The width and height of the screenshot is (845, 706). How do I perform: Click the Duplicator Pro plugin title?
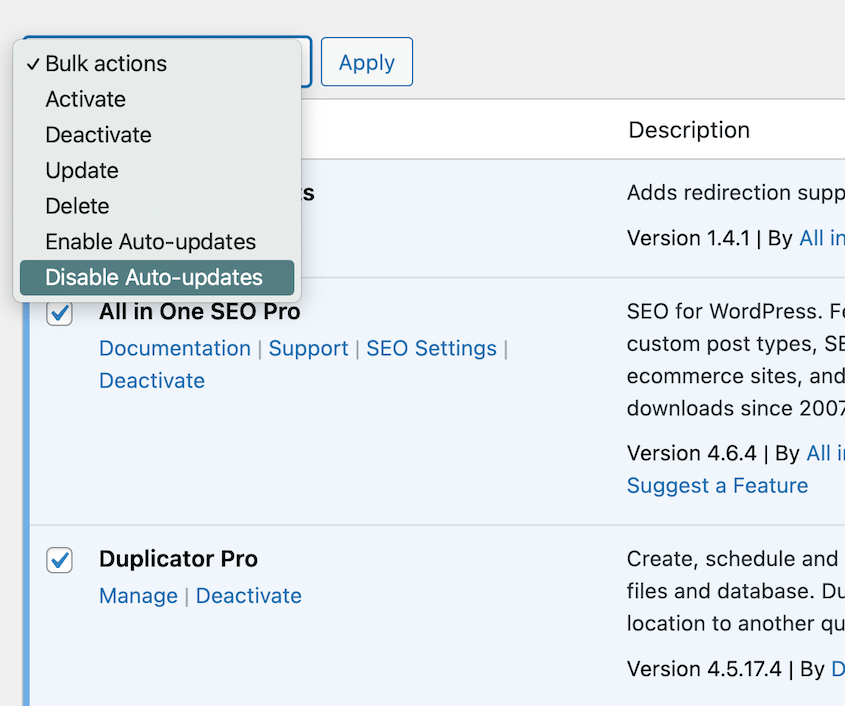click(x=178, y=559)
